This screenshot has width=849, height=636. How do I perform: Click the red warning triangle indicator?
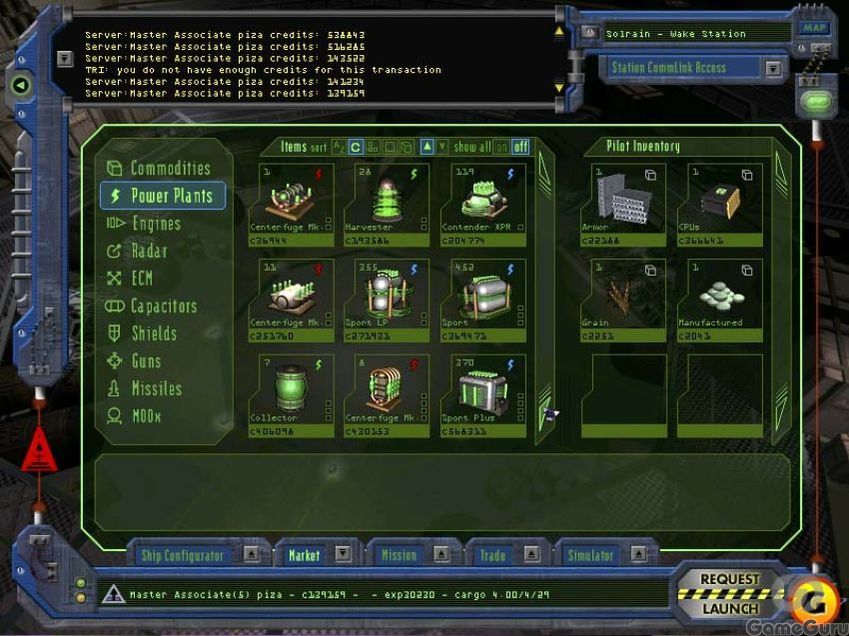[x=38, y=450]
